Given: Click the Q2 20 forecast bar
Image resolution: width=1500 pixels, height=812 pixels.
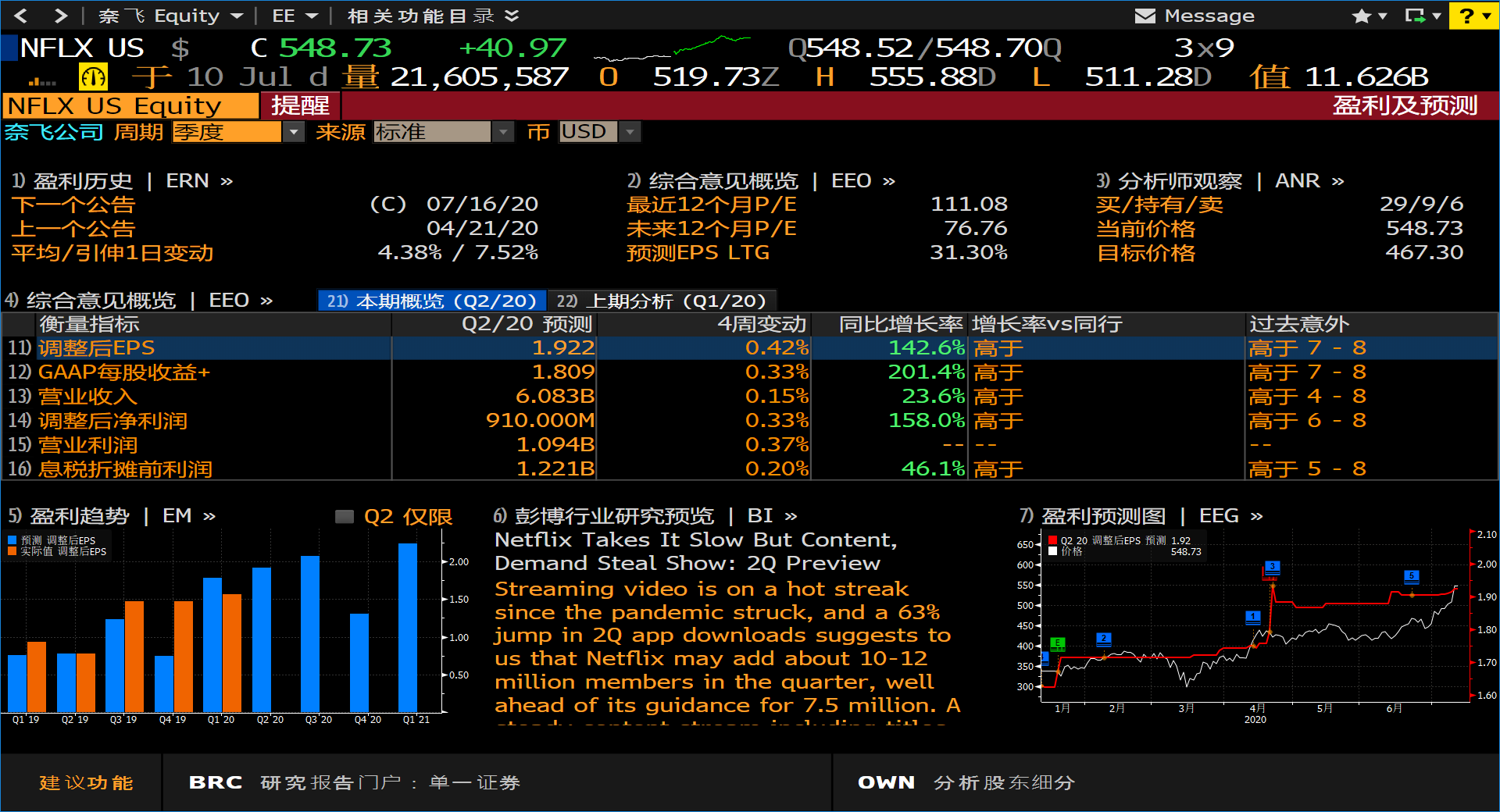Looking at the screenshot, I should tap(262, 639).
